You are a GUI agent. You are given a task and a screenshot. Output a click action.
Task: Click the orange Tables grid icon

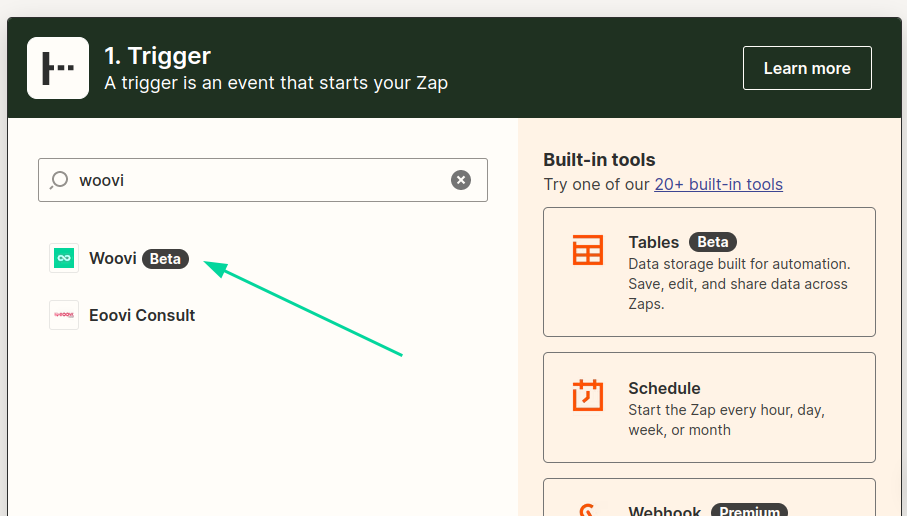coord(588,250)
